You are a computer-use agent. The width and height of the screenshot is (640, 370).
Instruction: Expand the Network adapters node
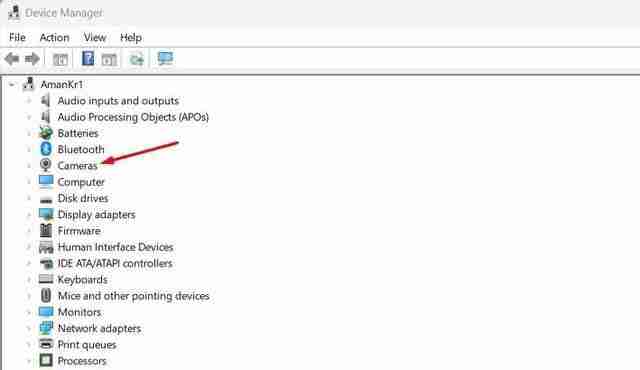(29, 328)
